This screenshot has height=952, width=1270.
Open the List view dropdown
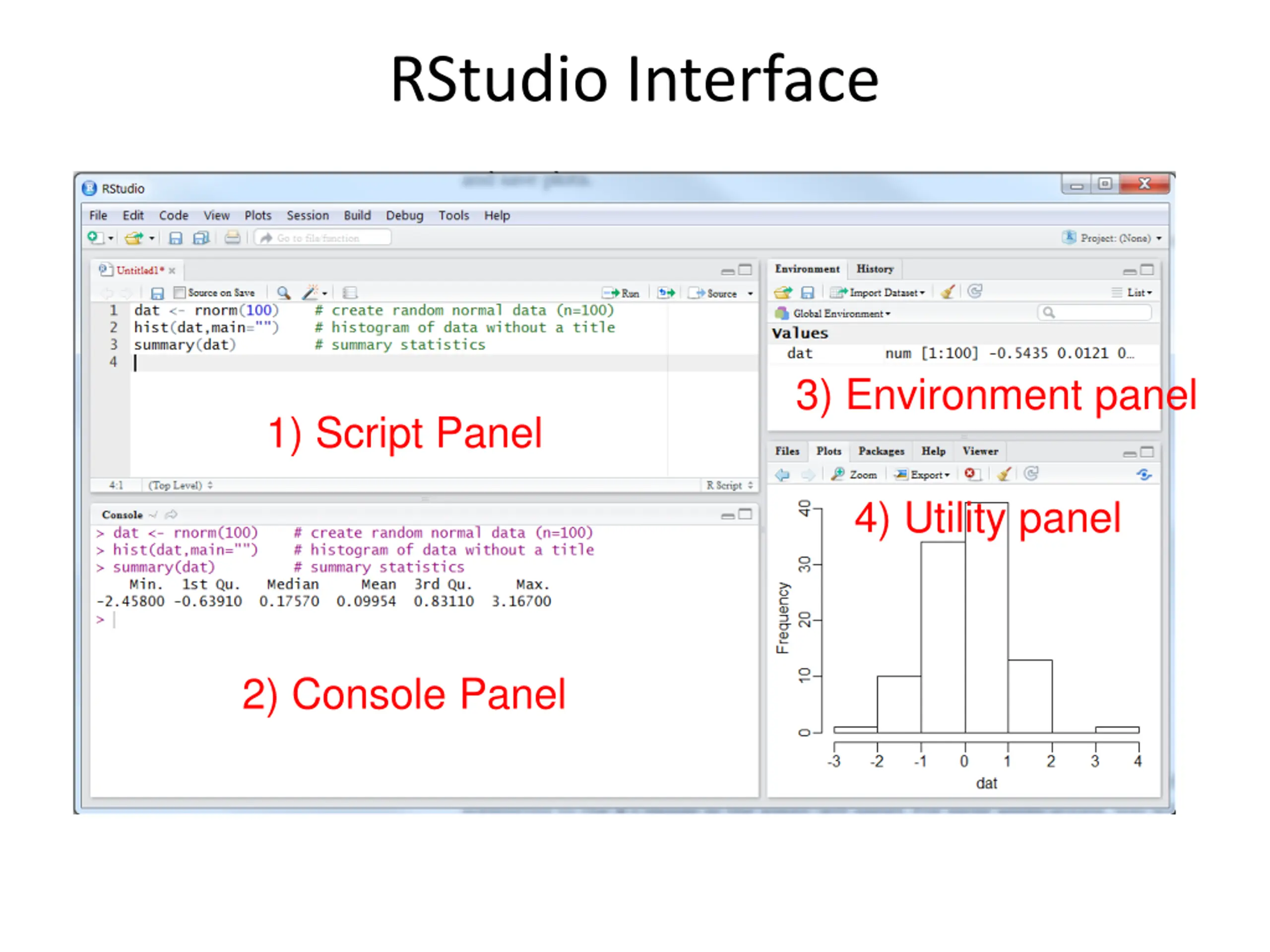coord(1132,293)
